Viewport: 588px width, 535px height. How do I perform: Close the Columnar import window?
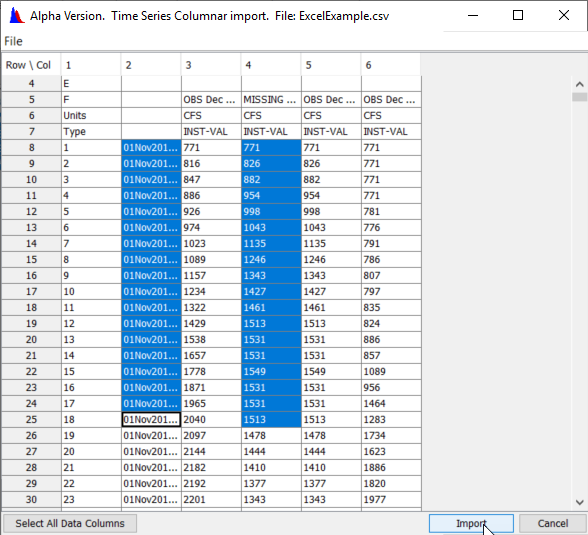564,15
